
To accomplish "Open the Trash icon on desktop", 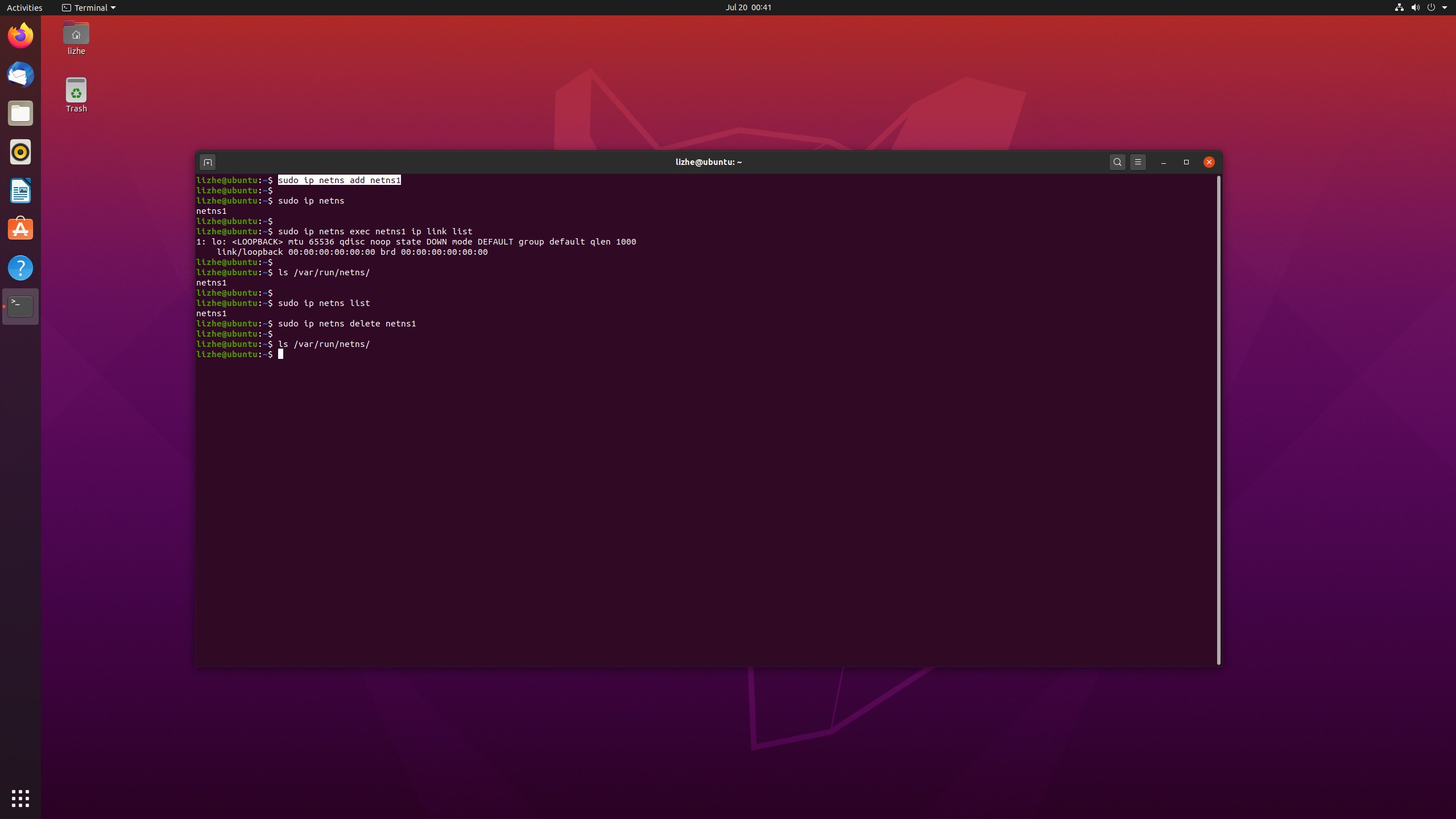I will tap(76, 96).
